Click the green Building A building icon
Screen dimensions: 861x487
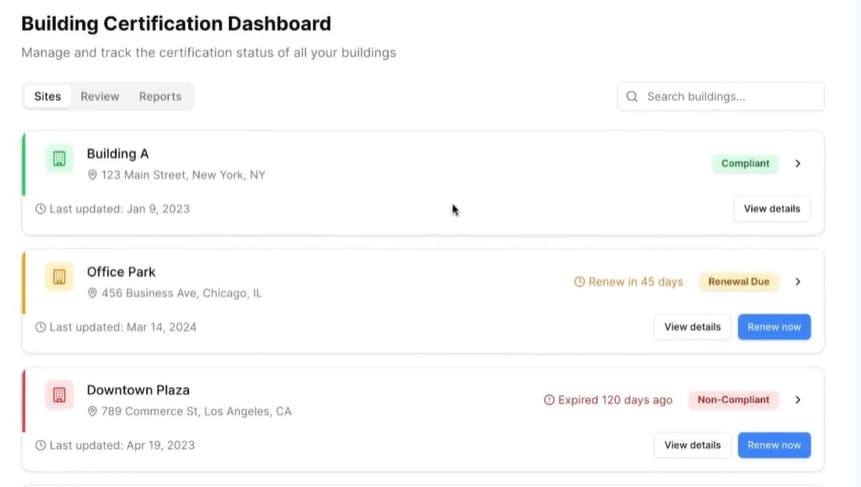click(59, 158)
